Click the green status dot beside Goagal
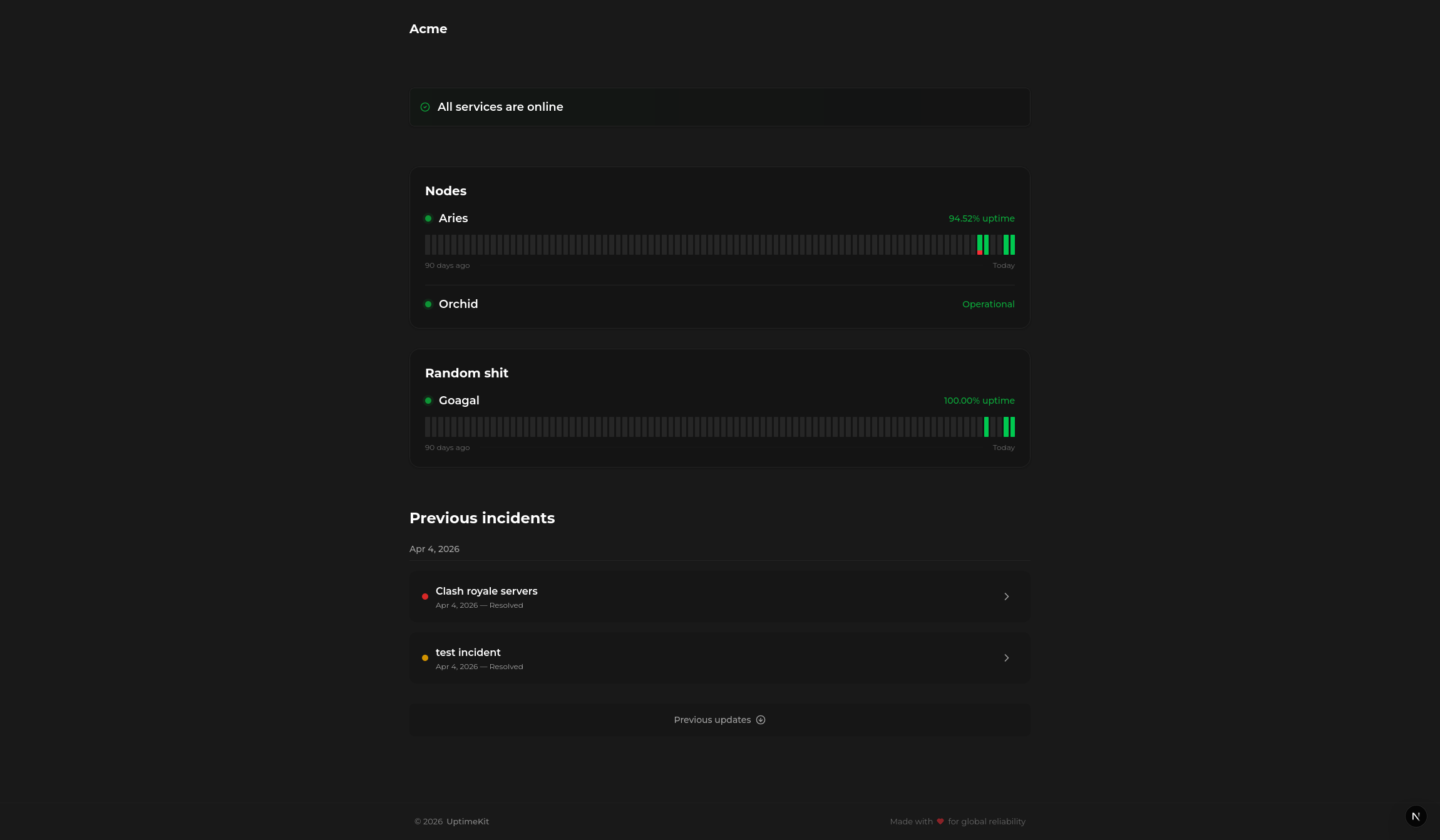 tap(428, 401)
